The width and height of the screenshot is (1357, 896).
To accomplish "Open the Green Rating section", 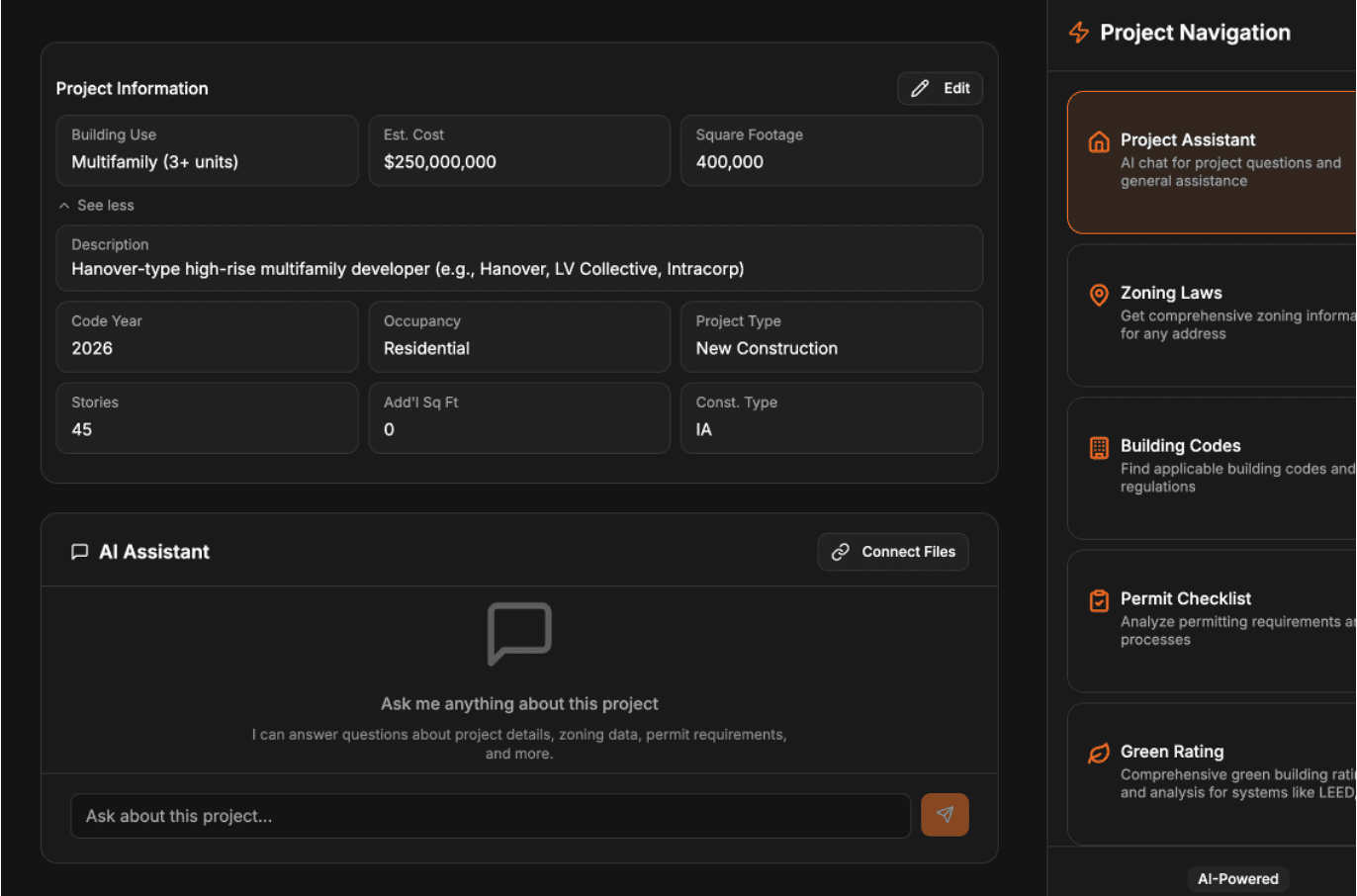I will [x=1212, y=772].
